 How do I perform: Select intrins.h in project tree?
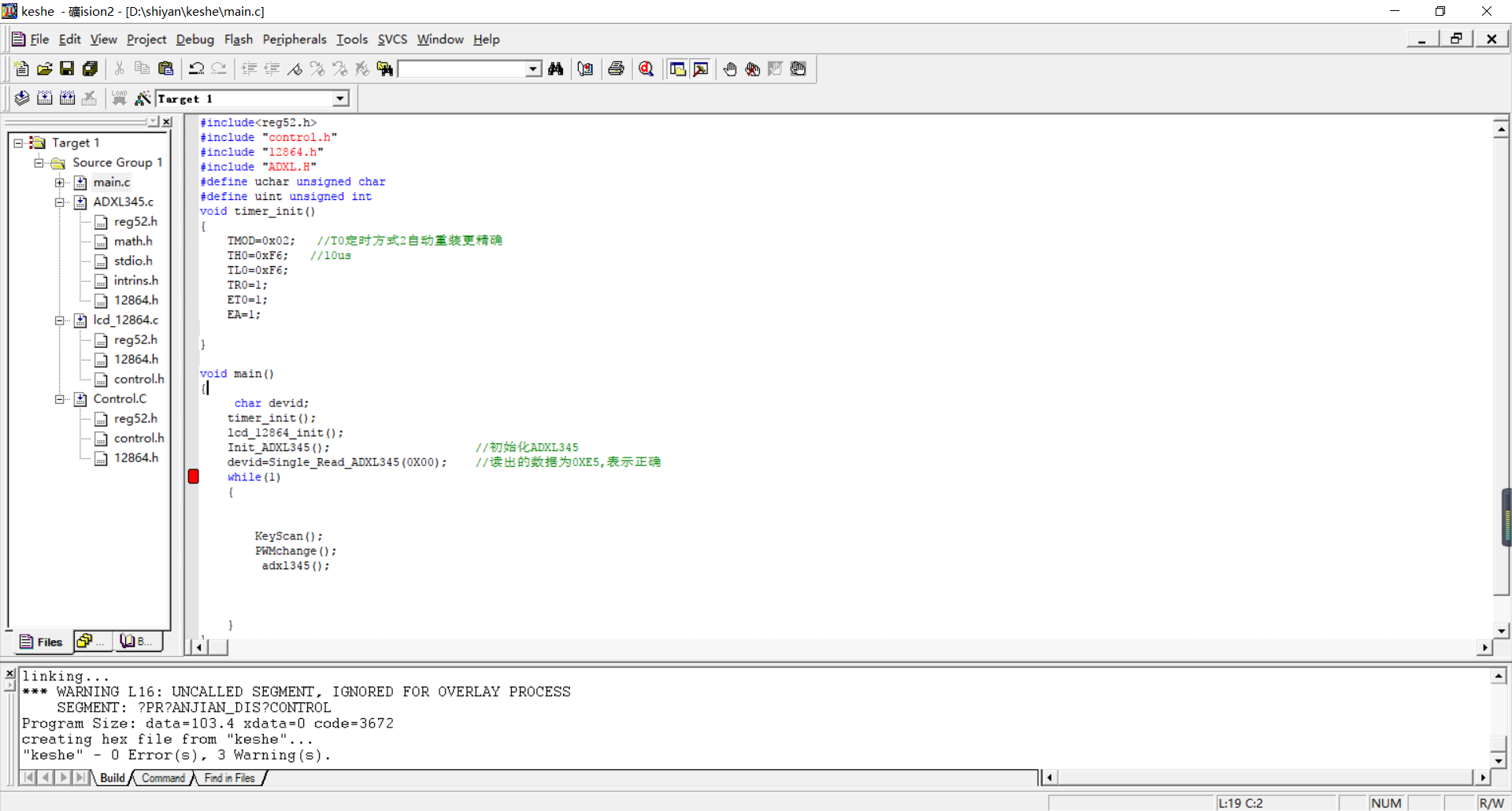[135, 280]
